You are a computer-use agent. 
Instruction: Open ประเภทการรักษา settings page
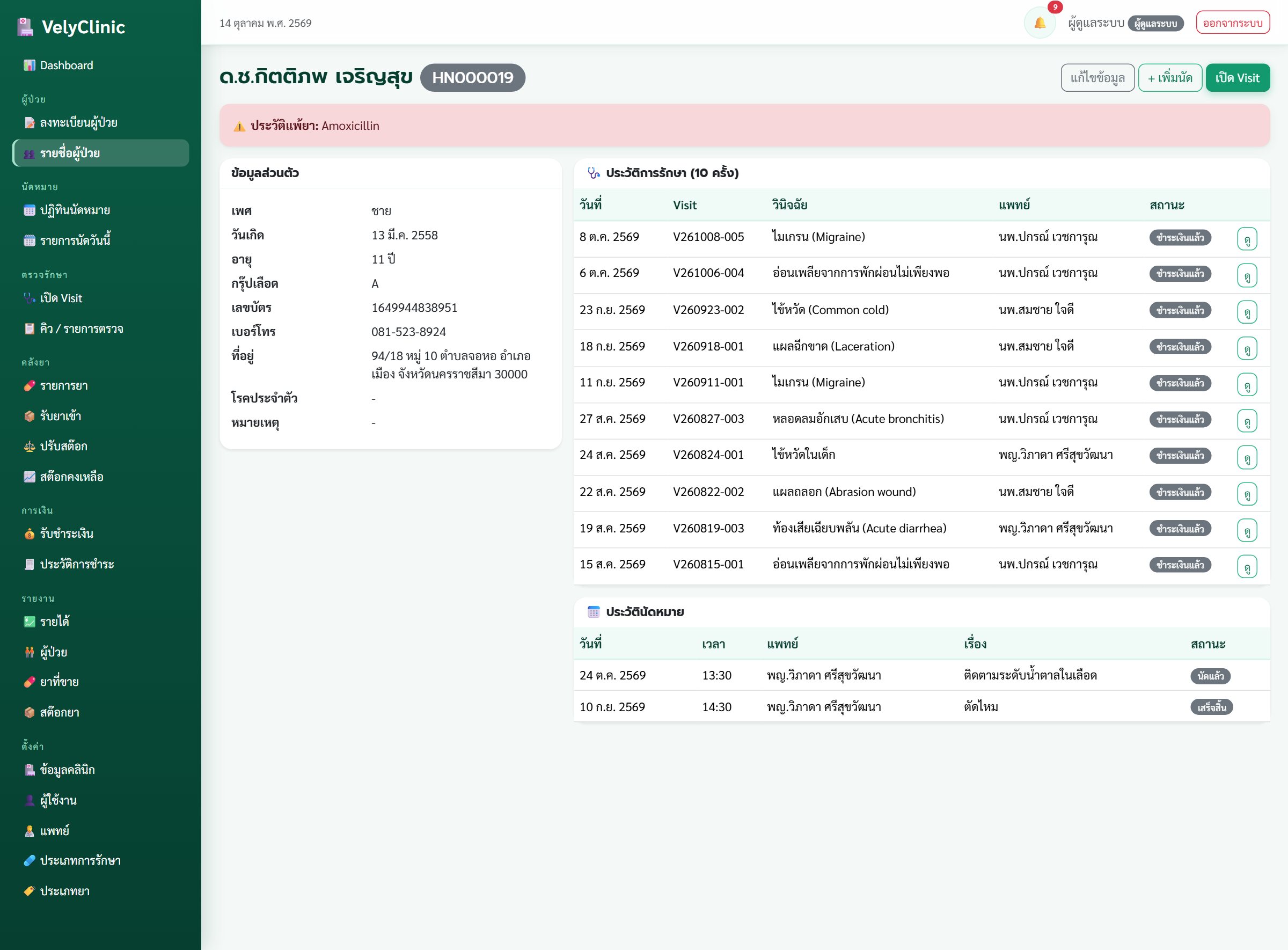click(x=101, y=861)
